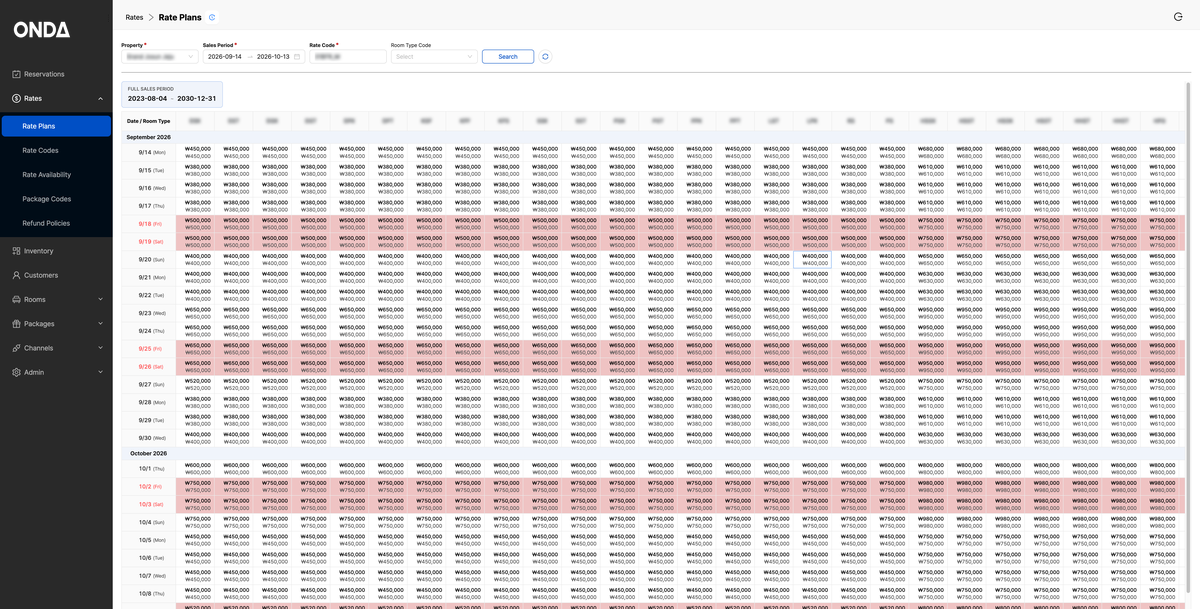Image resolution: width=1200 pixels, height=609 pixels.
Task: Select the 10/7 (Wed) date row label
Action: [152, 576]
